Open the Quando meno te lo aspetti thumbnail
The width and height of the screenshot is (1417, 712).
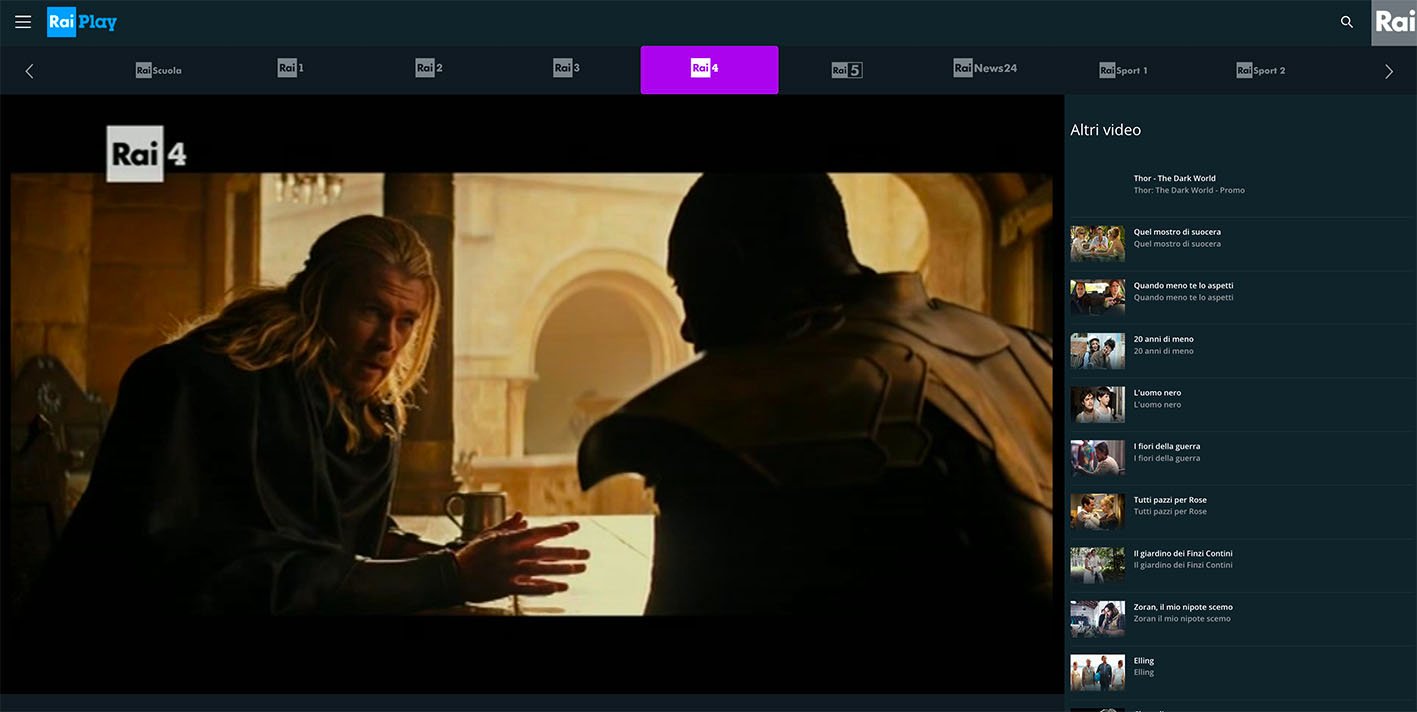pos(1098,298)
